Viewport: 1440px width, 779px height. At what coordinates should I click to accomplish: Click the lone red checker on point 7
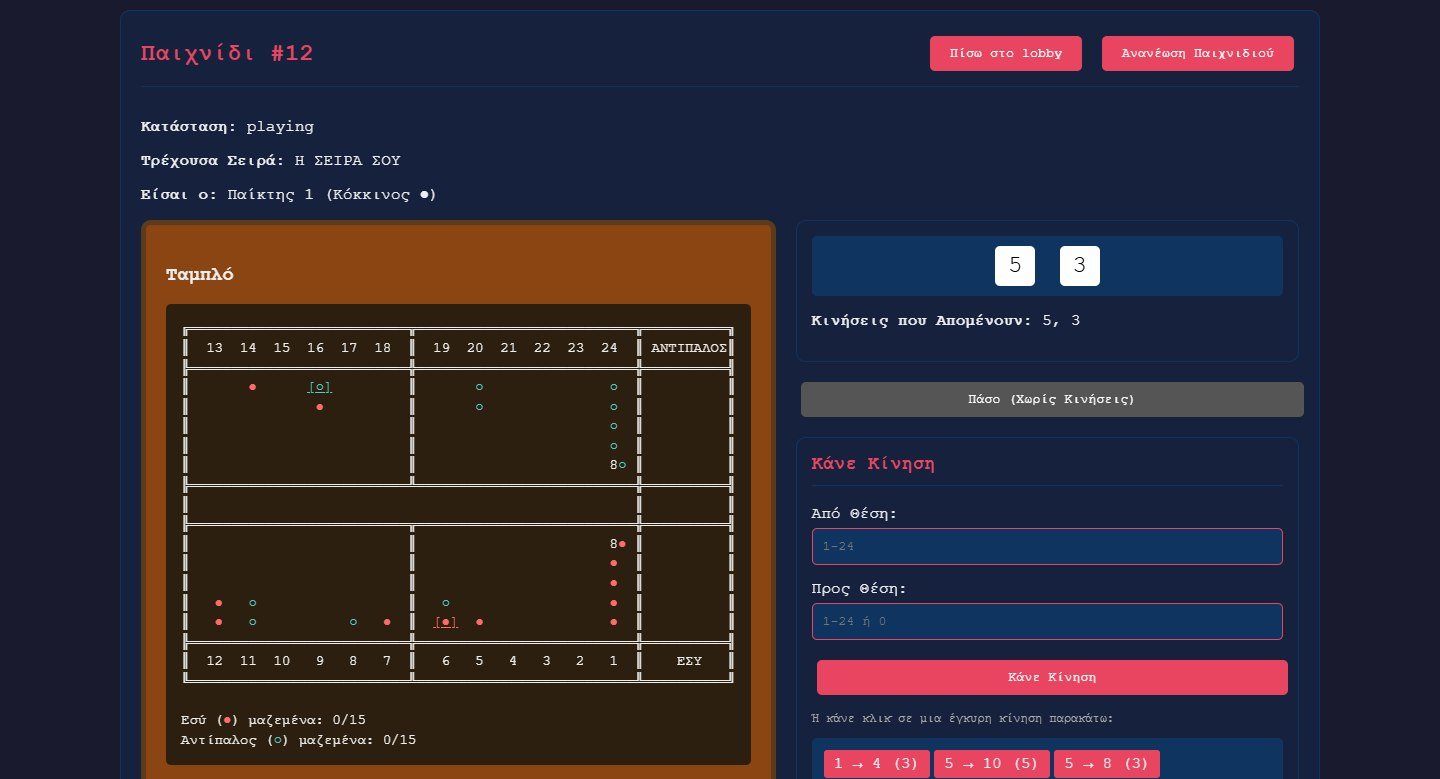[x=387, y=622]
